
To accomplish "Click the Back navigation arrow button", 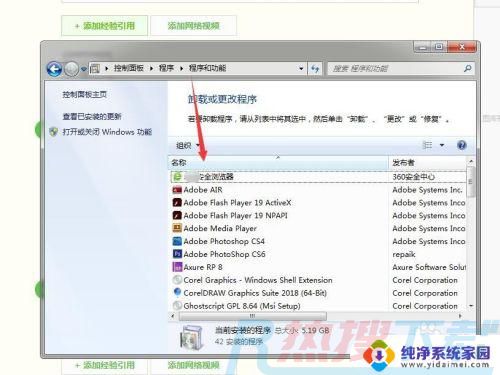I will coord(54,69).
